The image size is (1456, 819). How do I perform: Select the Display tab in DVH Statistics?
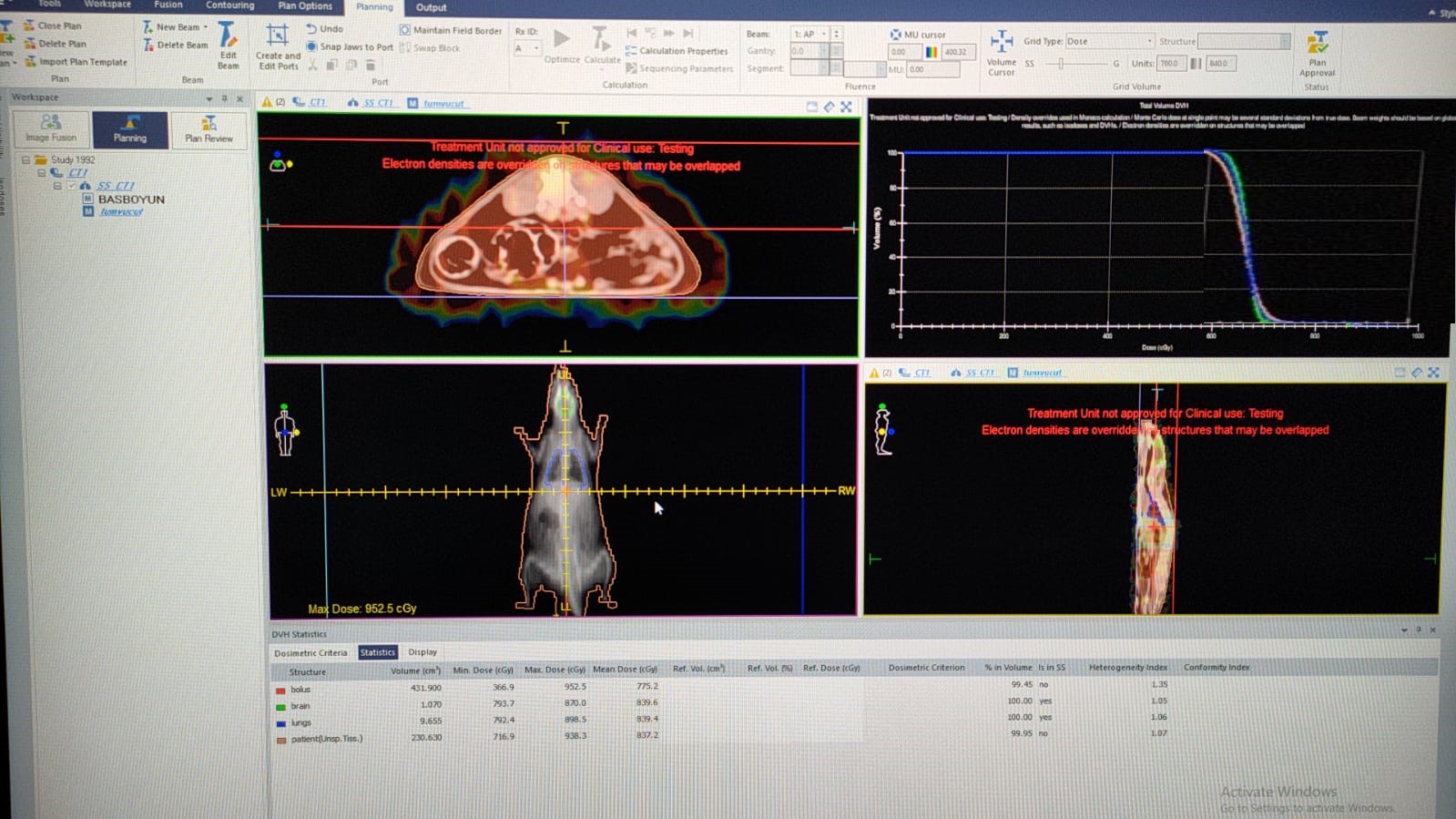click(x=423, y=652)
